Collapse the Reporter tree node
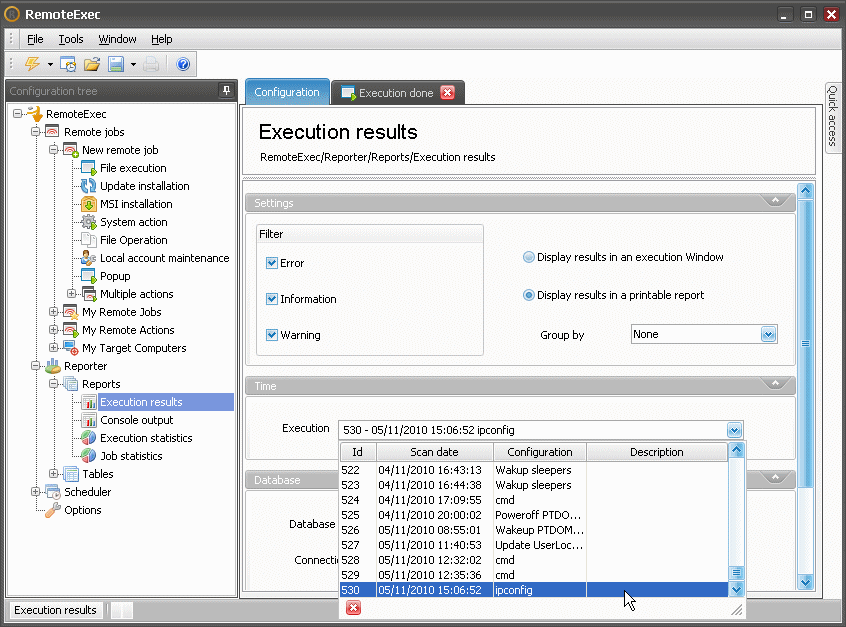846x627 pixels. 36,366
